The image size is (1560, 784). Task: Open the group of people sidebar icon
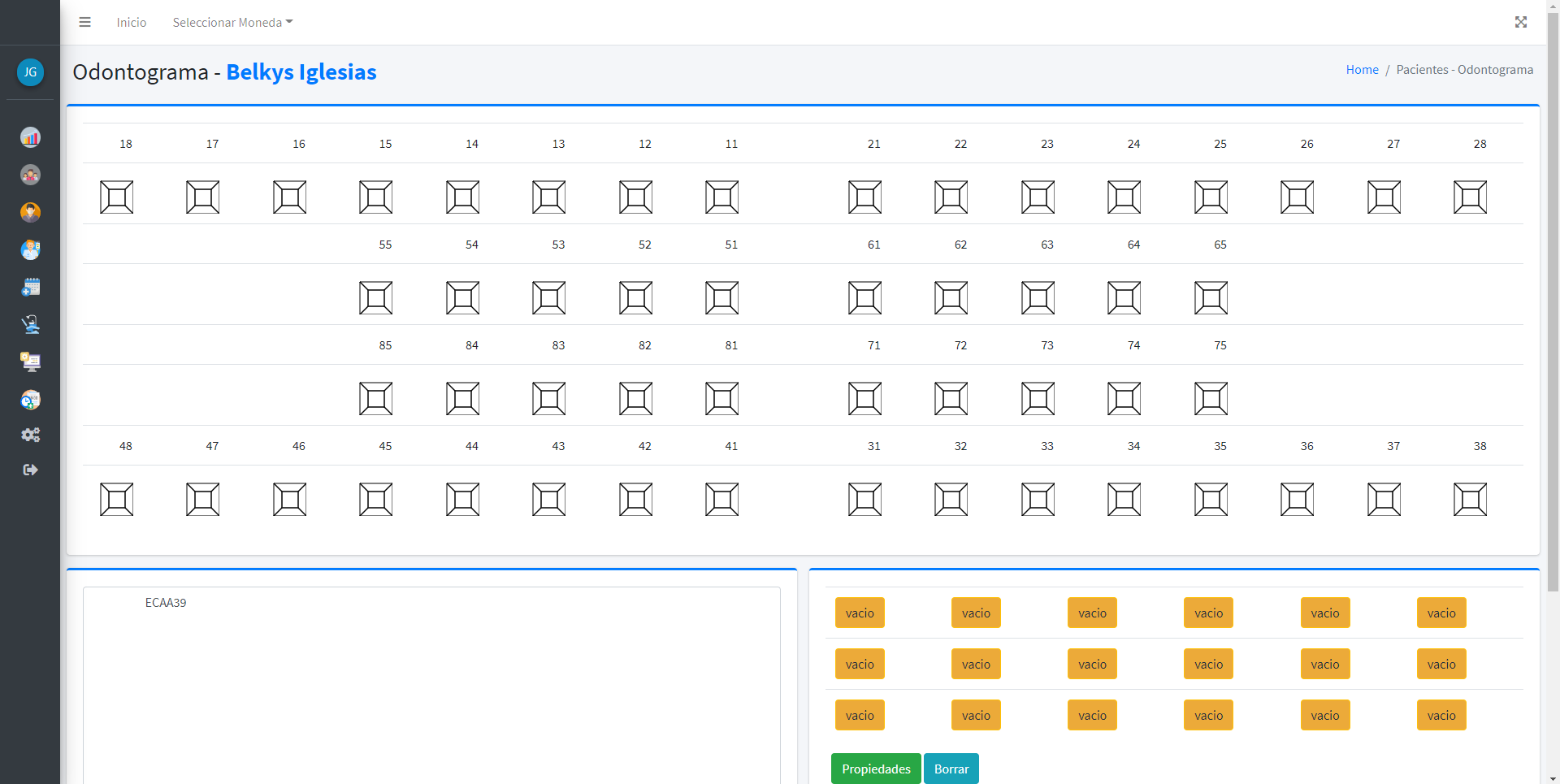[30, 175]
